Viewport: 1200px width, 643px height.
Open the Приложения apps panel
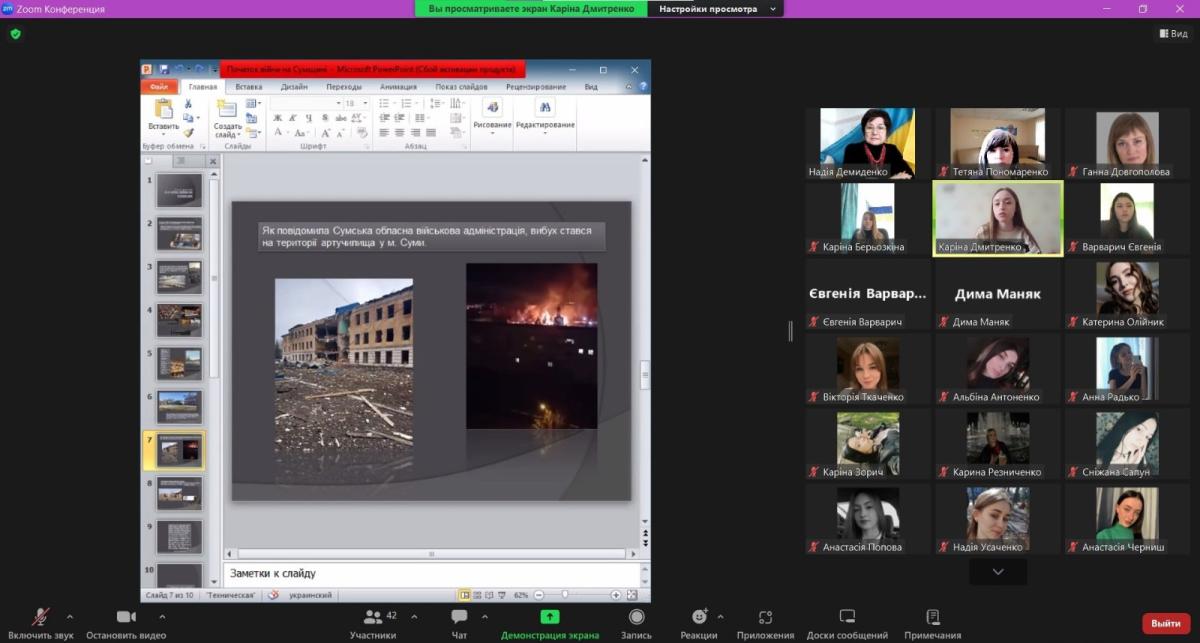point(765,618)
